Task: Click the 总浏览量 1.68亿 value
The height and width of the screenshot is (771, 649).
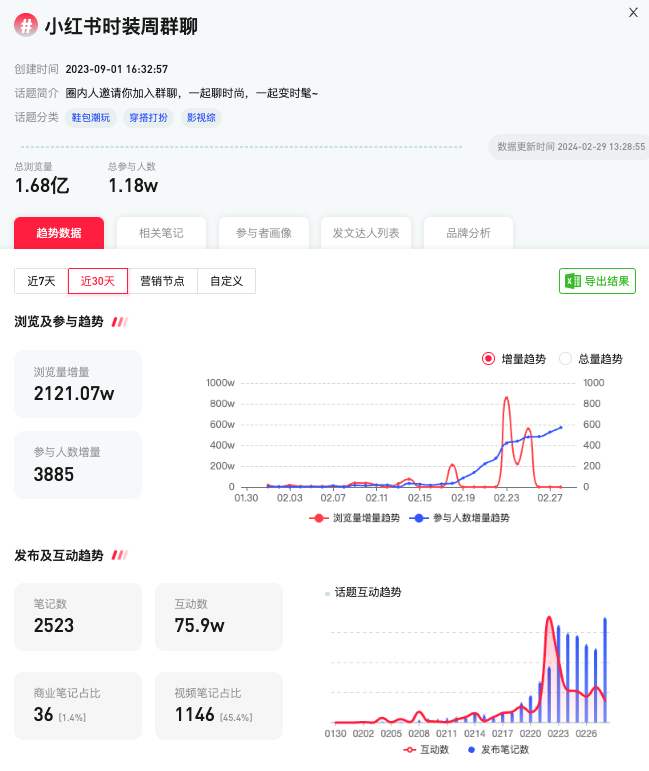Action: point(42,186)
